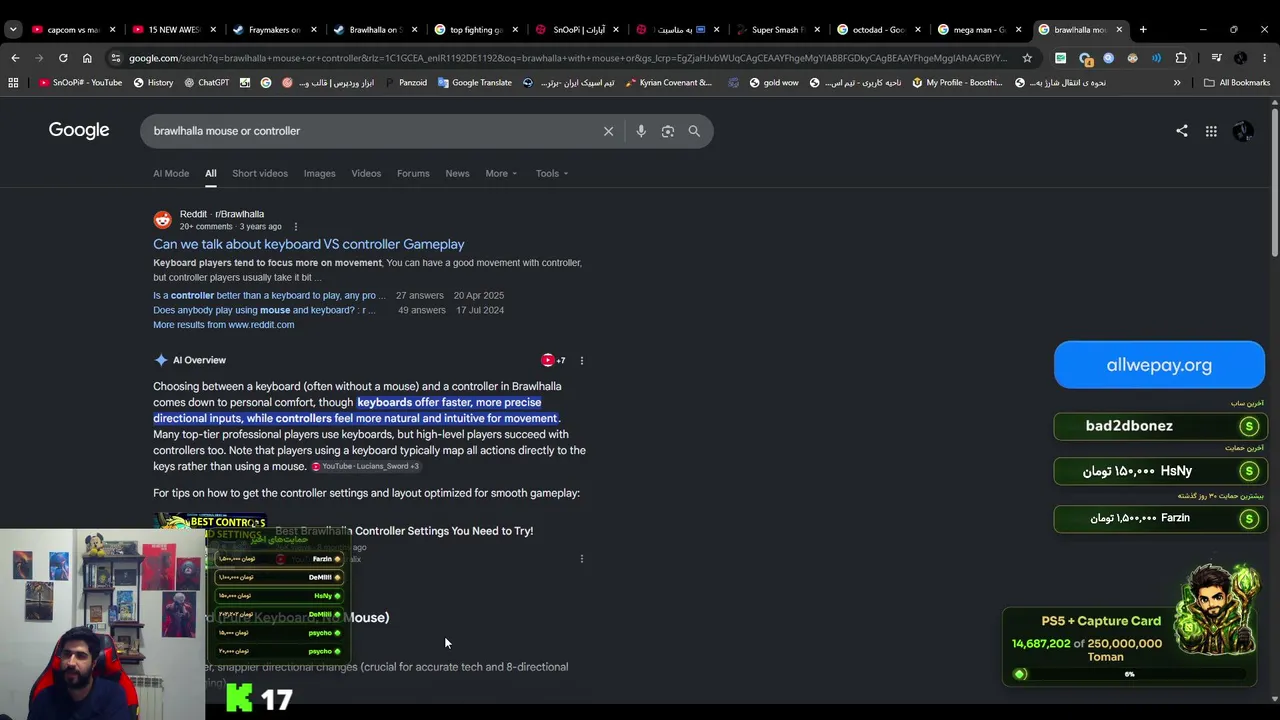Open the Google Translate bookmark
Screen dimensions: 1280x720
(475, 83)
